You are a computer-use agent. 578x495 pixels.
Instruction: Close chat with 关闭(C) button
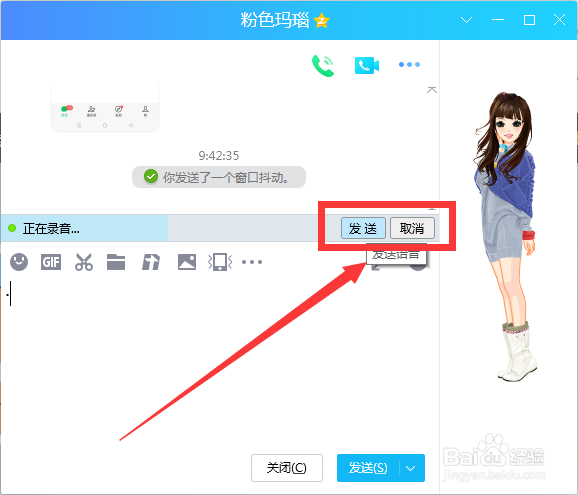click(287, 468)
